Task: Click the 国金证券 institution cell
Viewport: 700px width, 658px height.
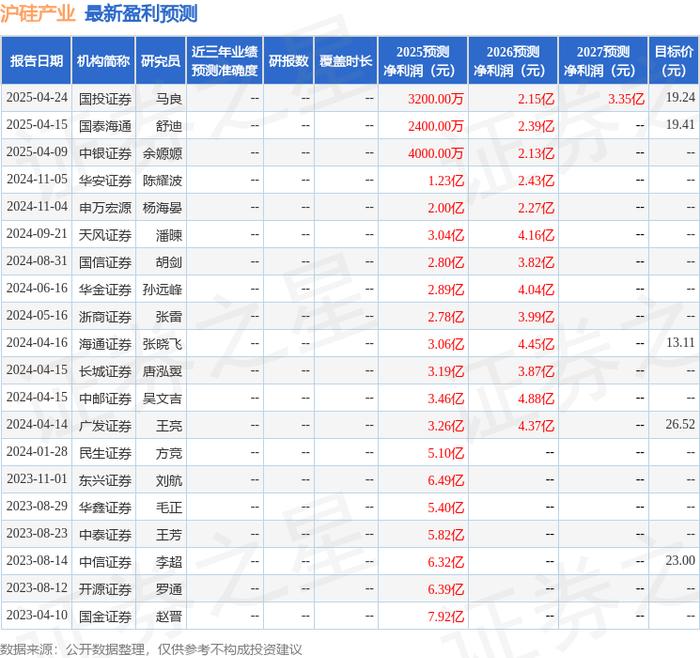Action: (x=105, y=616)
